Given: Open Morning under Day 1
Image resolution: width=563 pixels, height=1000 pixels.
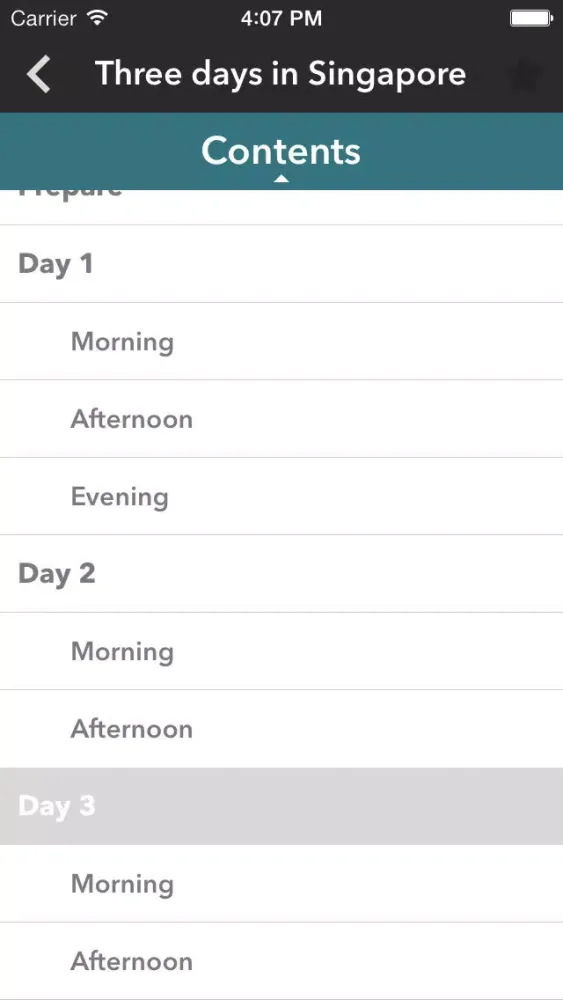Looking at the screenshot, I should pyautogui.click(x=281, y=341).
